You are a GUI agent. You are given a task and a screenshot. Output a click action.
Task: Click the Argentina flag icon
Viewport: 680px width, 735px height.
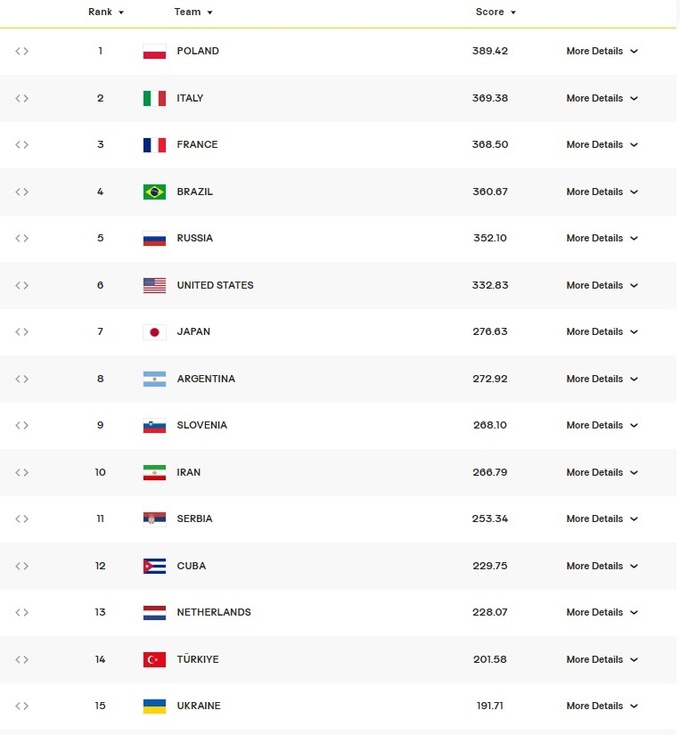point(154,379)
